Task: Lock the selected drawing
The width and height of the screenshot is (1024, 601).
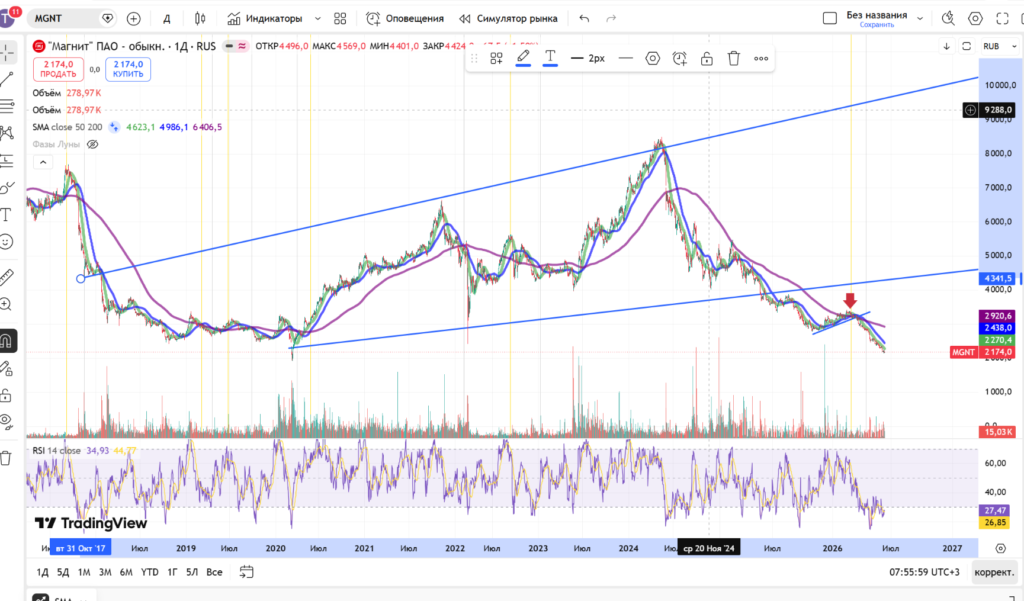Action: (x=707, y=58)
